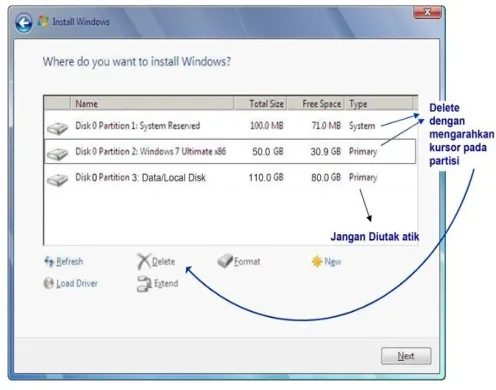This screenshot has width=496, height=390.
Task: Close the Install Windows dialog
Action: click(x=427, y=12)
